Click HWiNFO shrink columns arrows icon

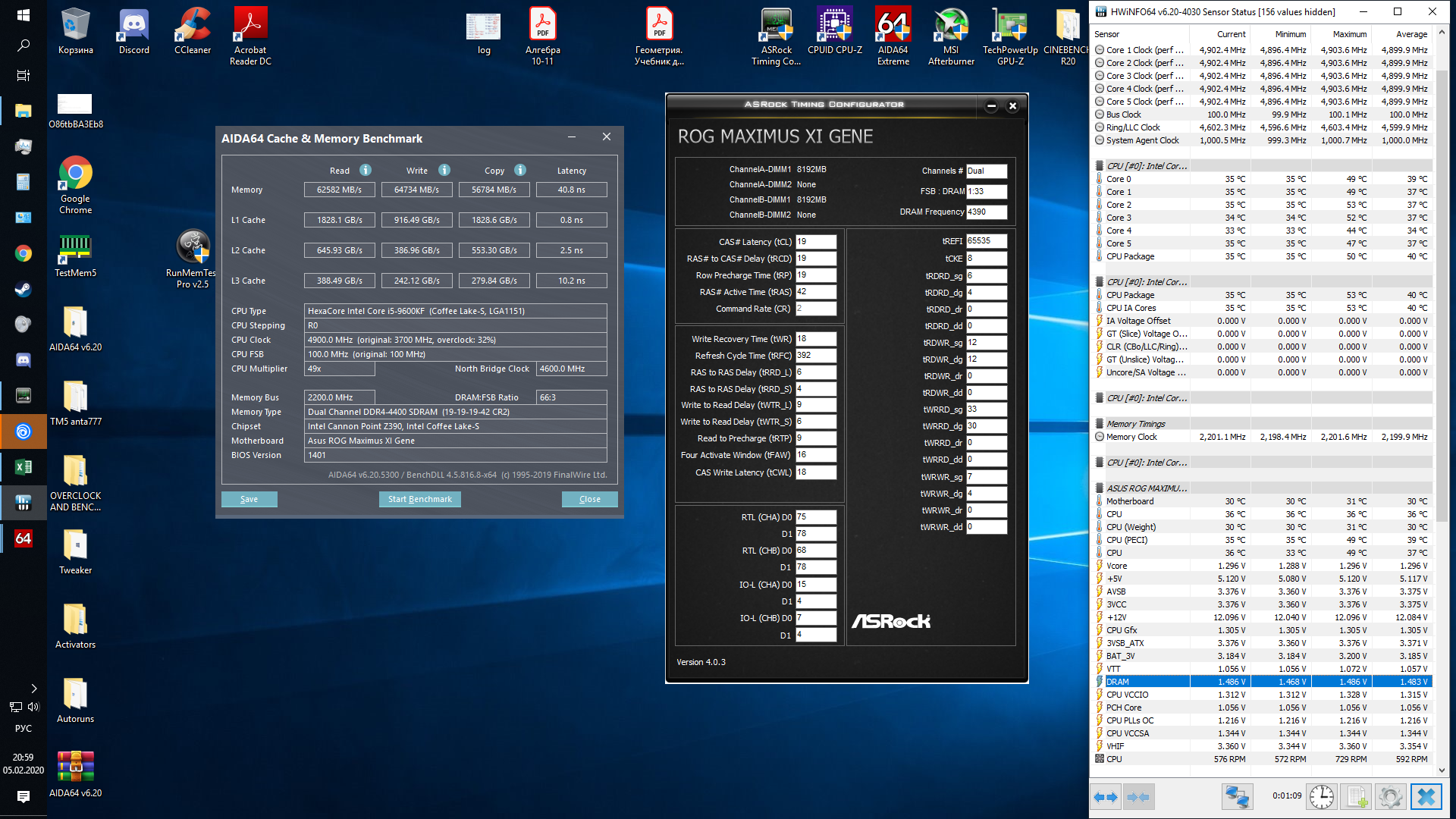pos(1138,797)
